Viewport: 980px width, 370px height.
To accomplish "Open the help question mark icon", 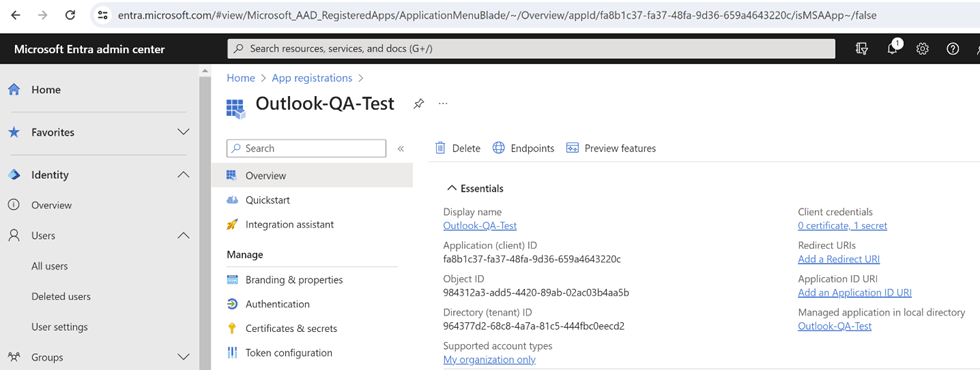I will point(952,49).
